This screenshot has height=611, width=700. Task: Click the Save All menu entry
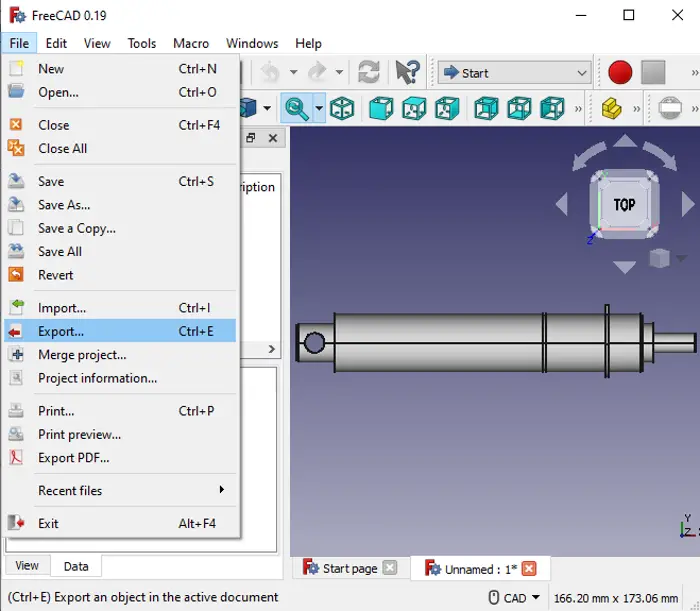(x=121, y=251)
